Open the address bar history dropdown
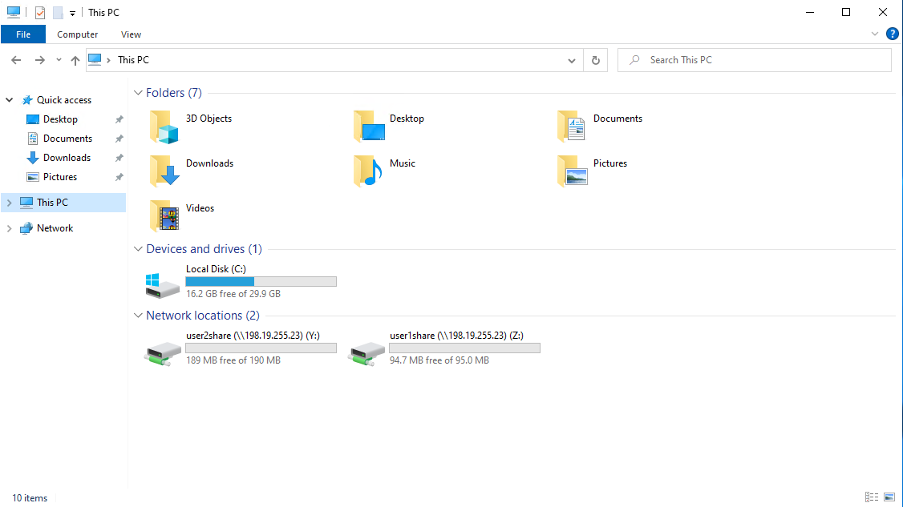This screenshot has width=904, height=508. click(571, 60)
